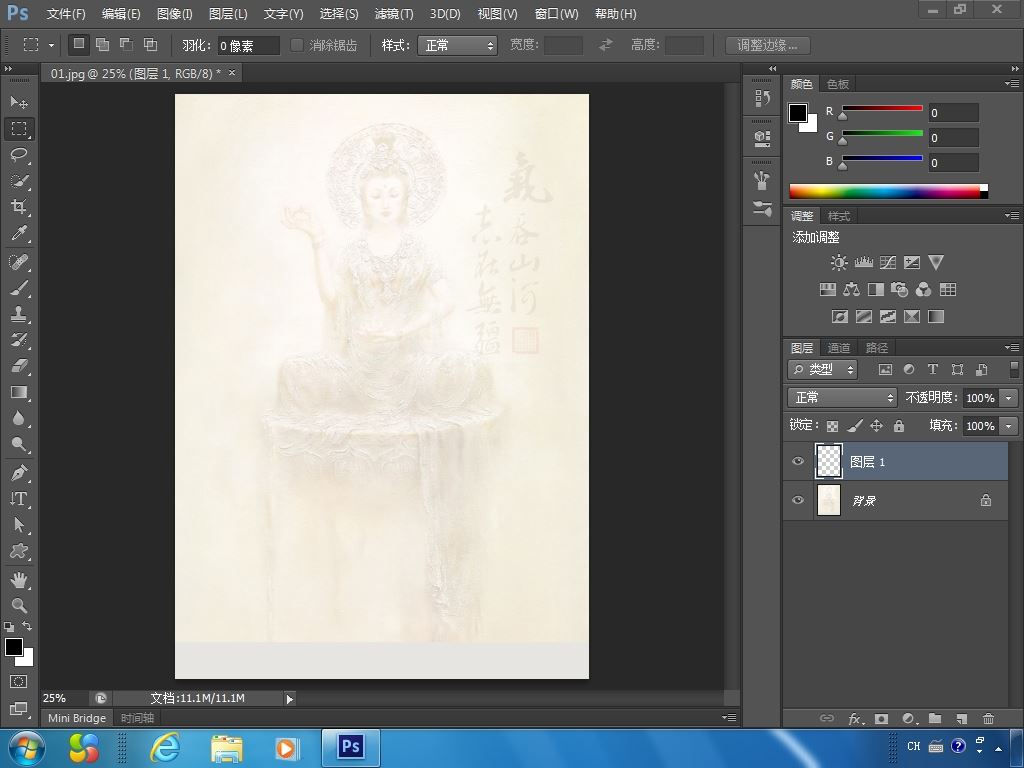
Task: Select the Hand tool
Action: point(19,579)
